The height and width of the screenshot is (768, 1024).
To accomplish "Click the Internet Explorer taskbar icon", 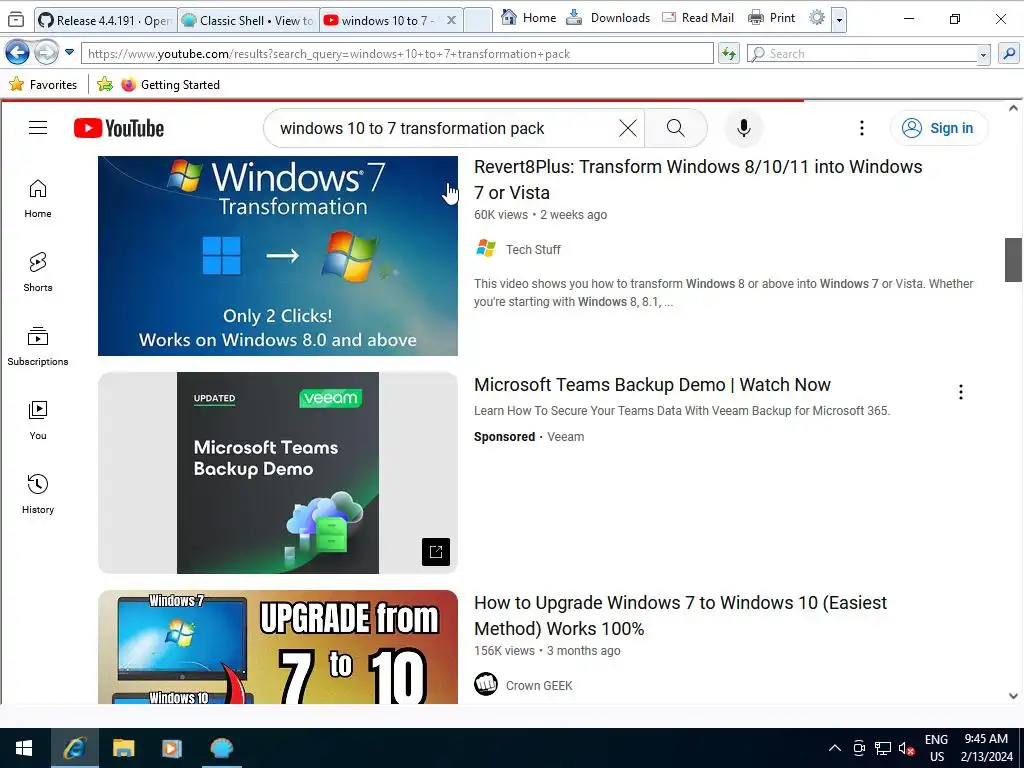I will [74, 748].
